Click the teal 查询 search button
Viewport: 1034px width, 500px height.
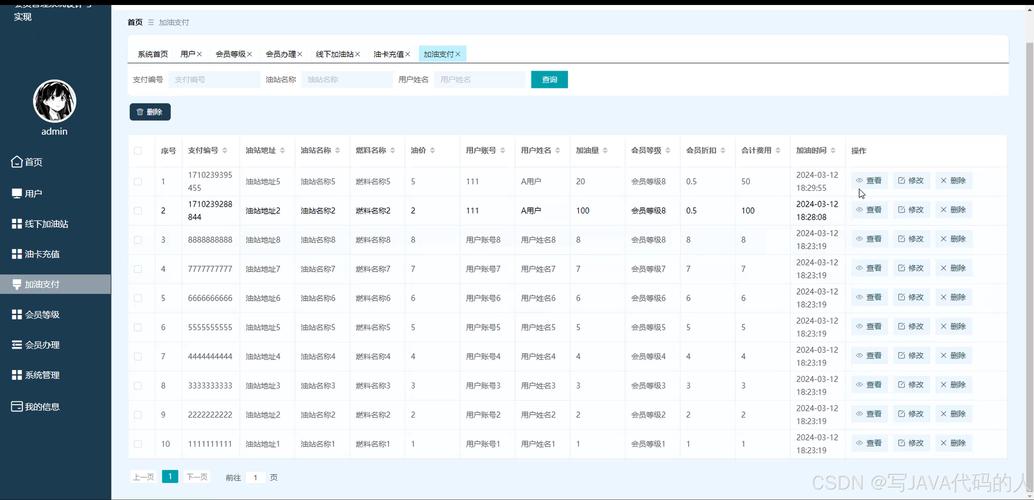tap(549, 79)
